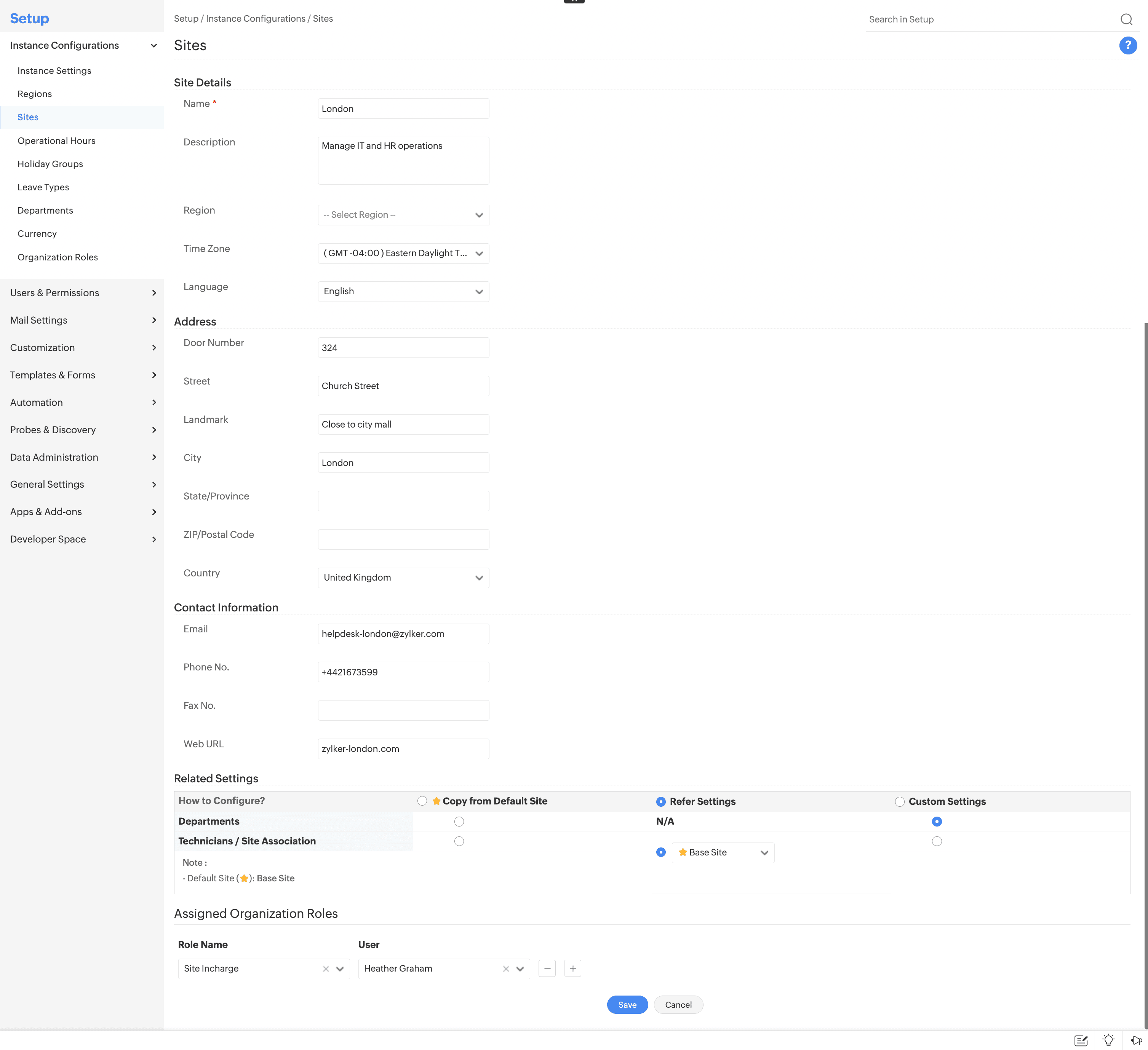Select Copy from Default Site option

tap(422, 801)
